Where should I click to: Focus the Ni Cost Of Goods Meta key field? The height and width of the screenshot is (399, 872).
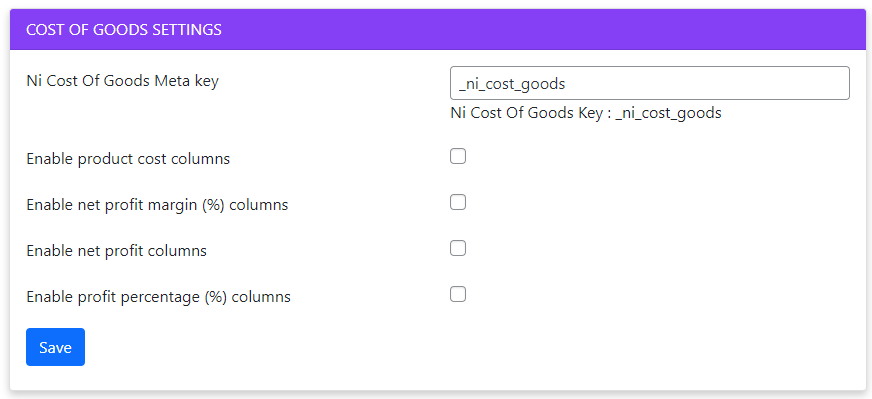point(650,83)
